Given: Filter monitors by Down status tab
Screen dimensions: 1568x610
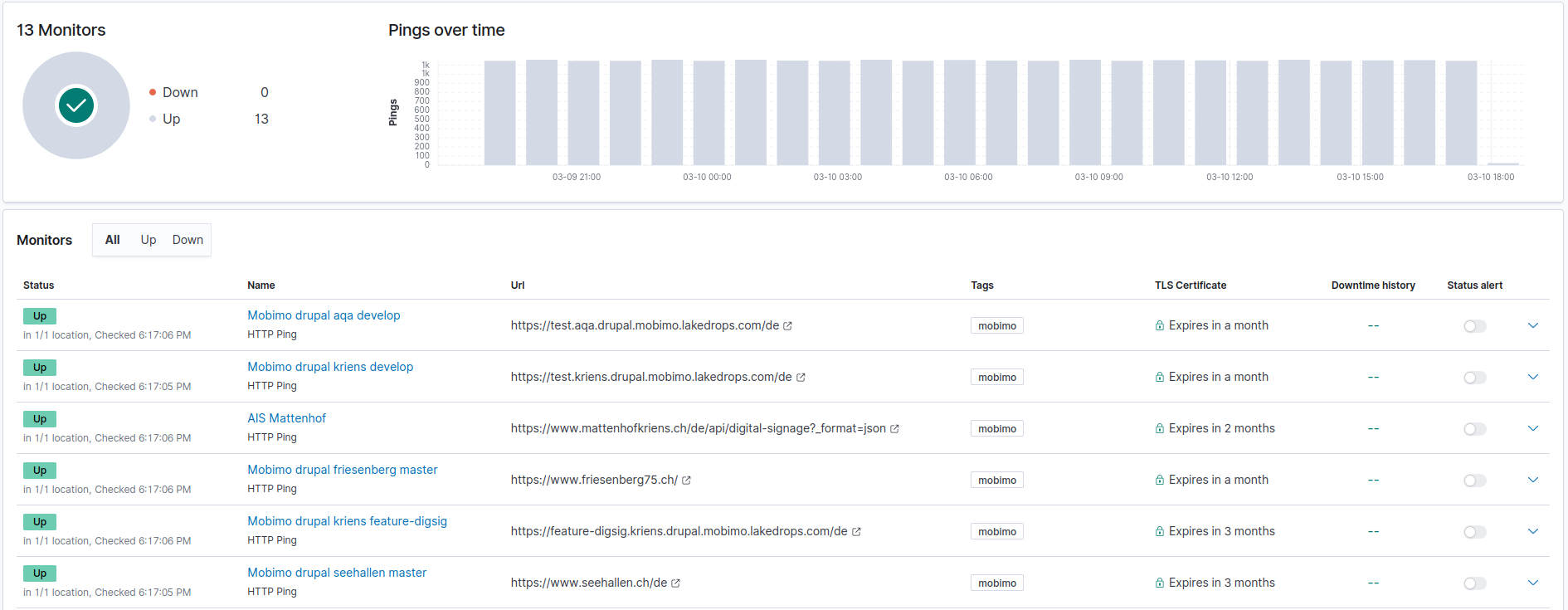Looking at the screenshot, I should [x=187, y=240].
